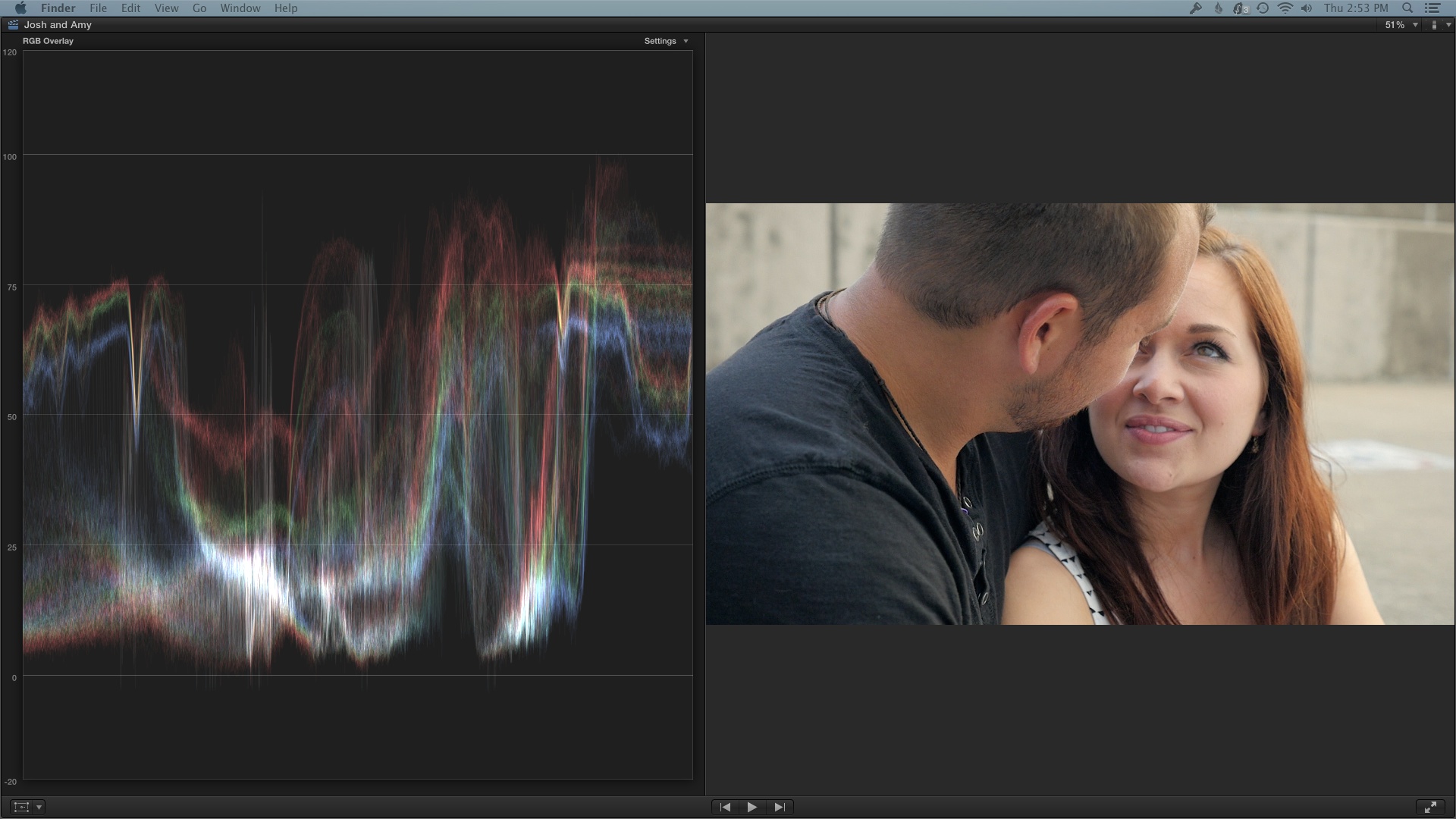The height and width of the screenshot is (819, 1456).
Task: Click the video preview image
Action: tap(1080, 413)
